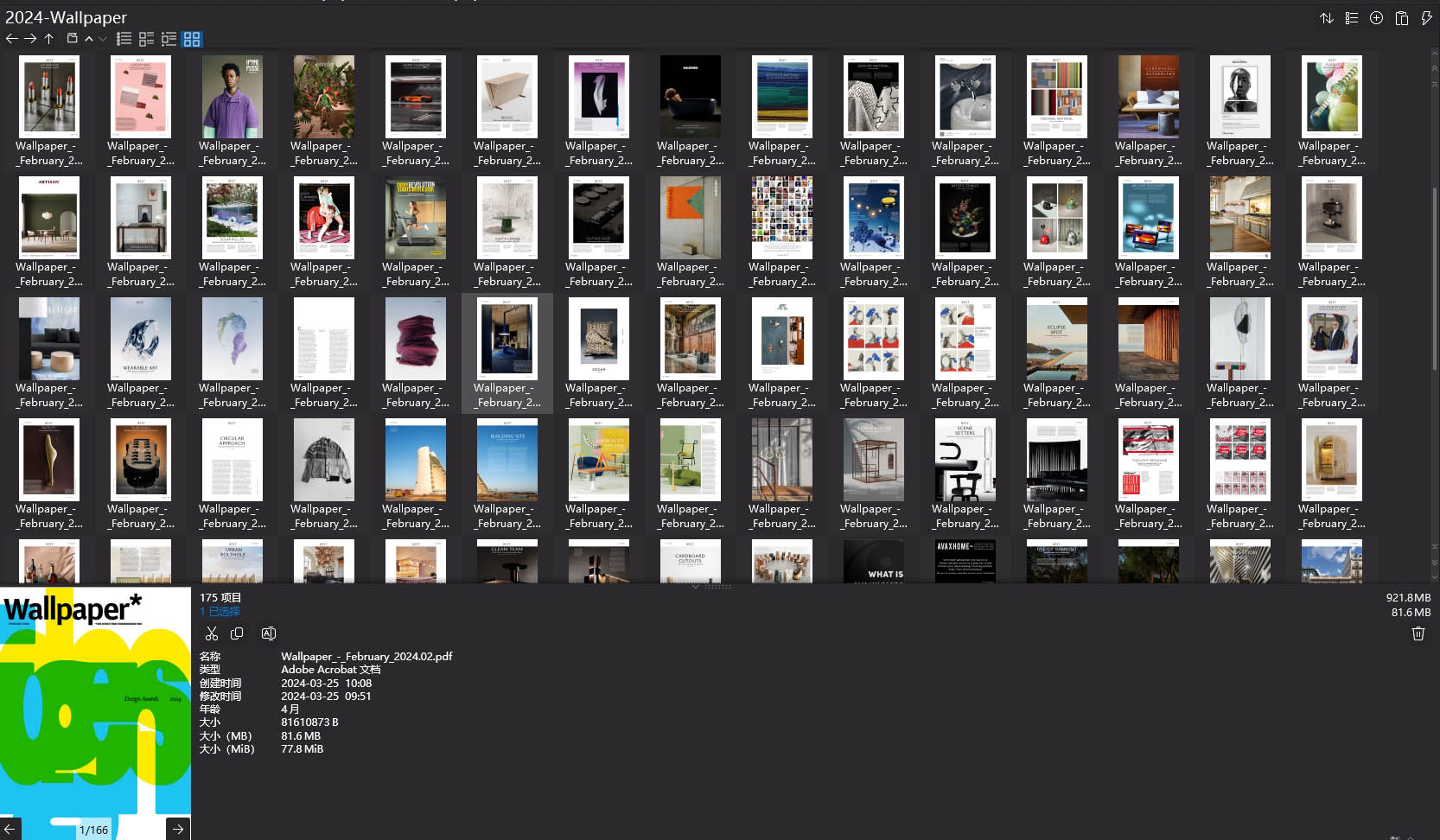Image resolution: width=1440 pixels, height=840 pixels.
Task: Click the lightning quick-actions icon
Action: [1426, 18]
